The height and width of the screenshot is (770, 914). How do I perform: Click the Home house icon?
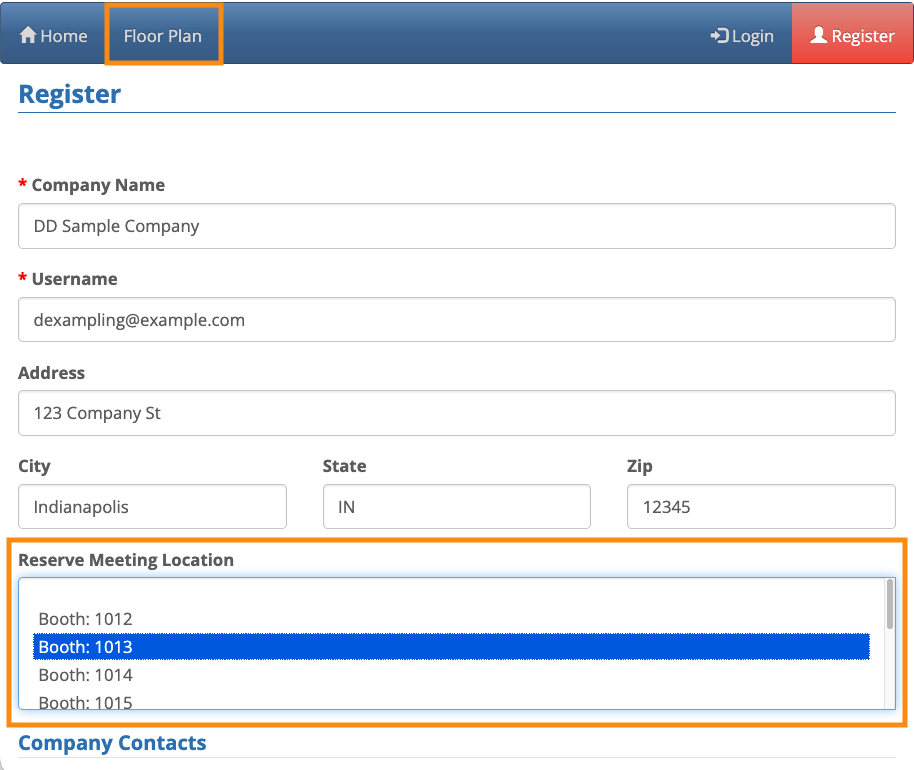tap(27, 35)
